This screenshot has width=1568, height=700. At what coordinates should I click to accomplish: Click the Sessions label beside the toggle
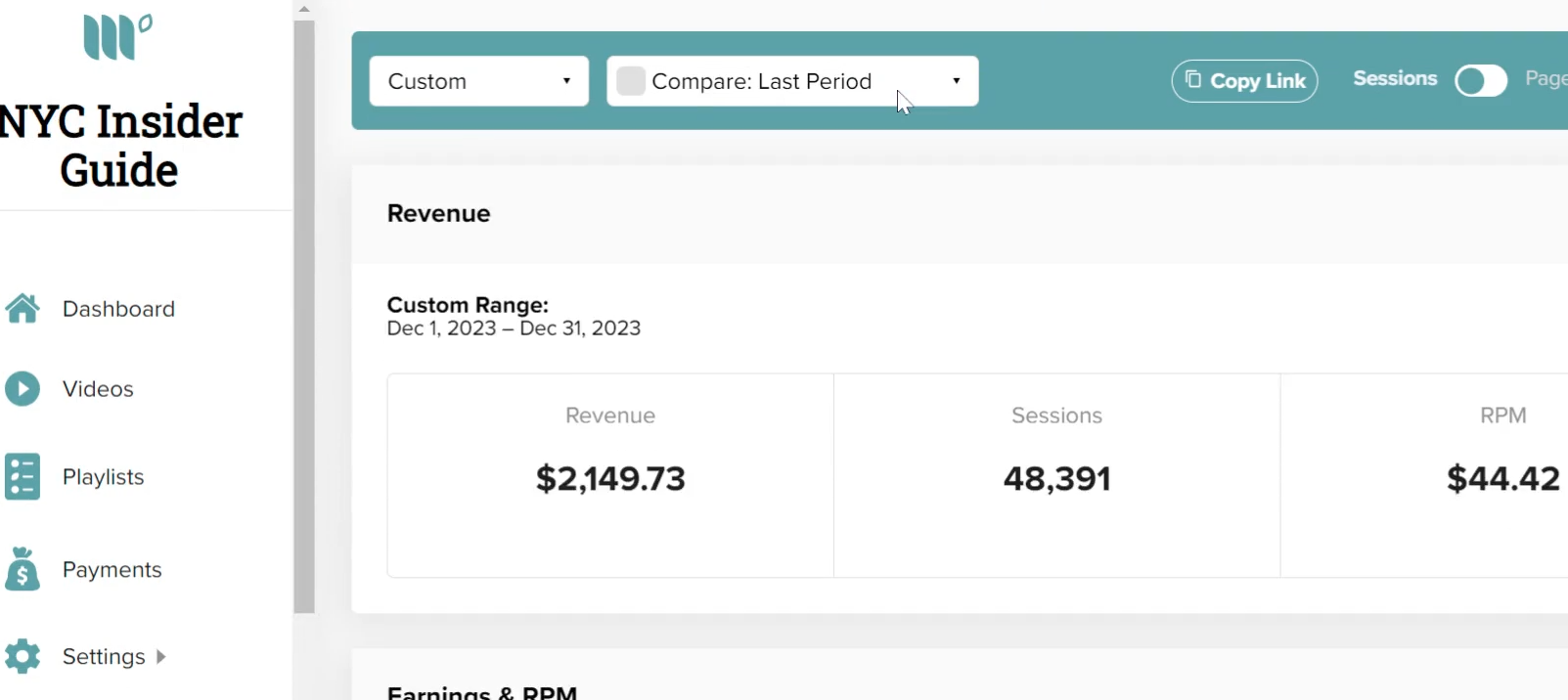1395,78
